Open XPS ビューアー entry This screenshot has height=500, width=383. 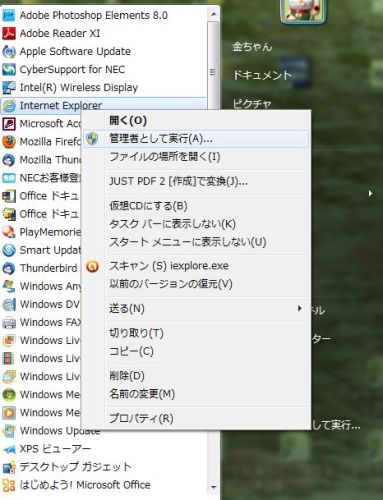pyautogui.click(x=104, y=449)
